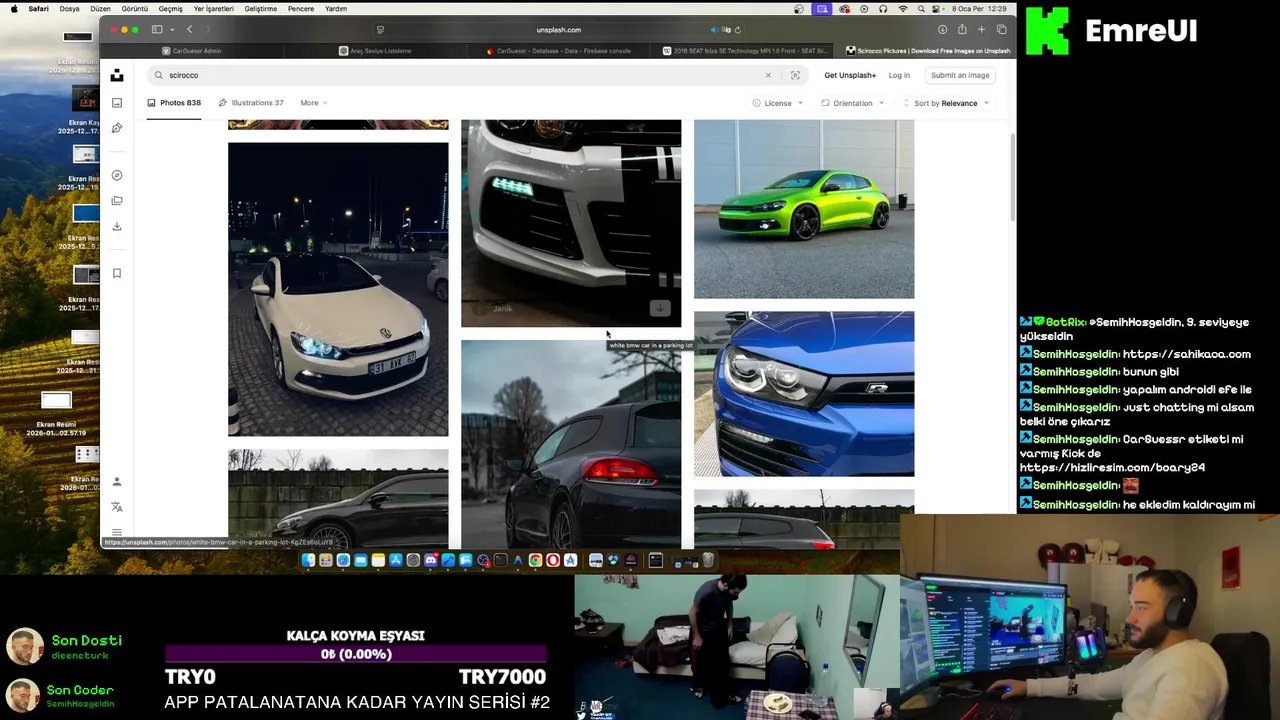Open visual search camera icon in search bar

795,75
